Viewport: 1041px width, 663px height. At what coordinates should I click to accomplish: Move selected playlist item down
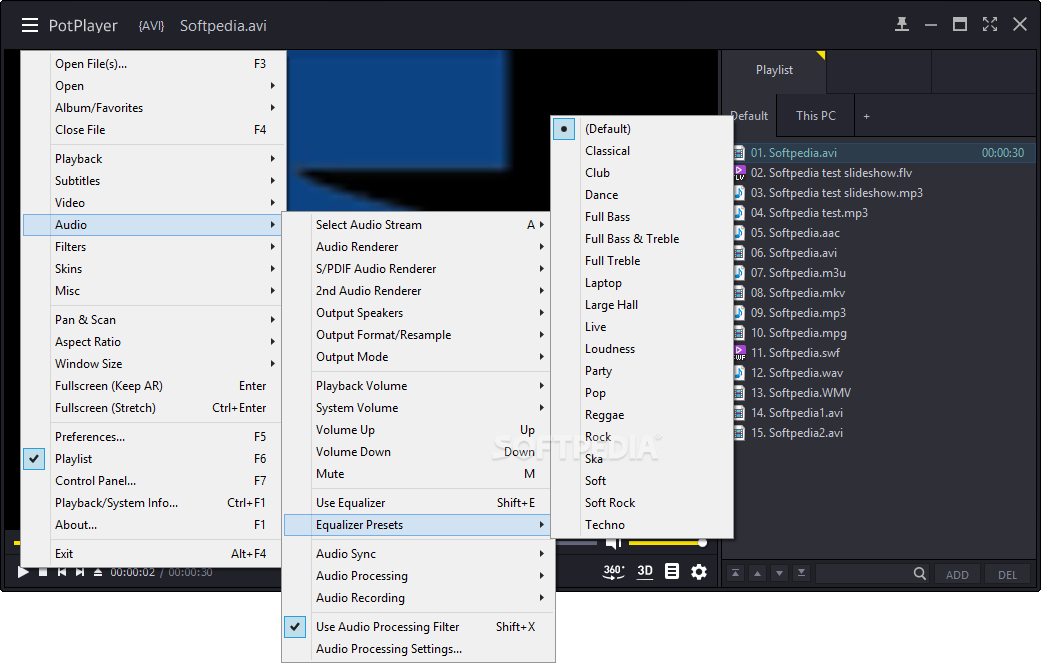click(779, 573)
